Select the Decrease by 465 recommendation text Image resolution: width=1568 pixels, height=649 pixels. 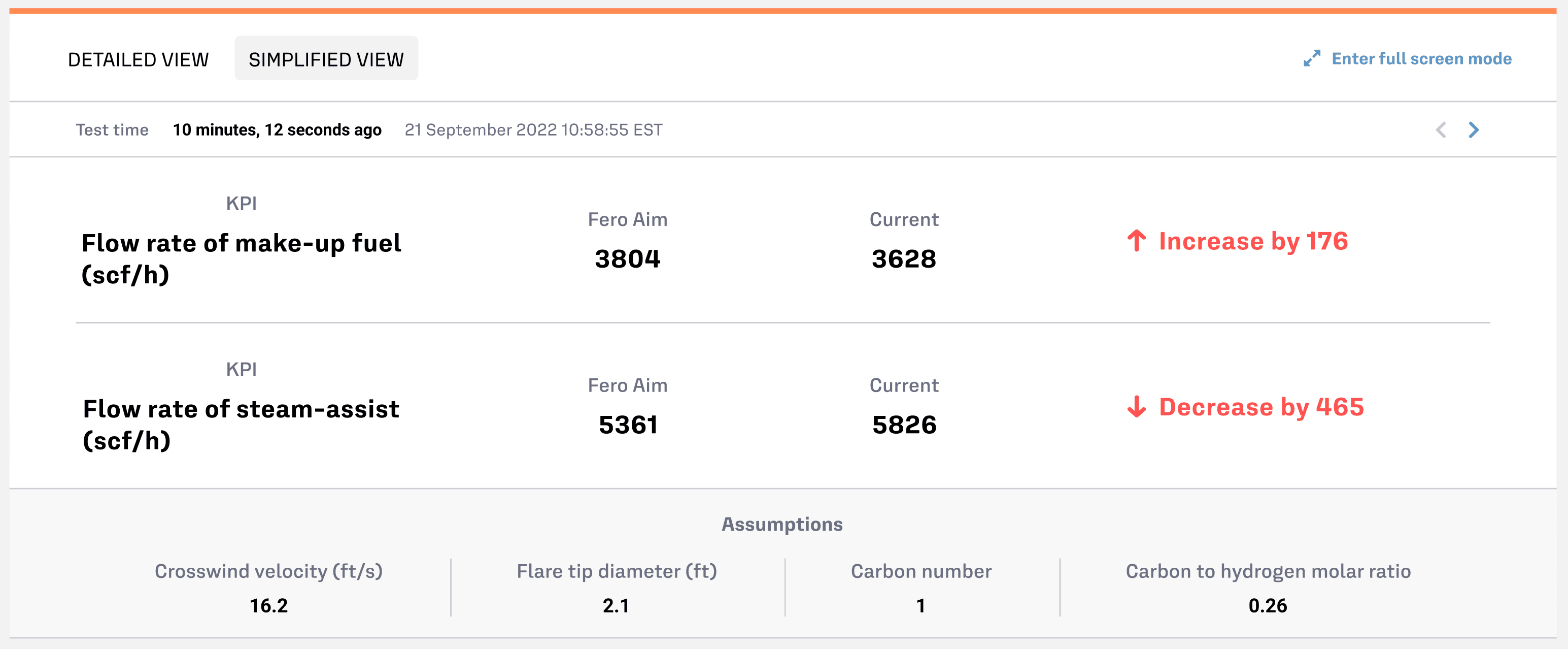tap(1260, 406)
